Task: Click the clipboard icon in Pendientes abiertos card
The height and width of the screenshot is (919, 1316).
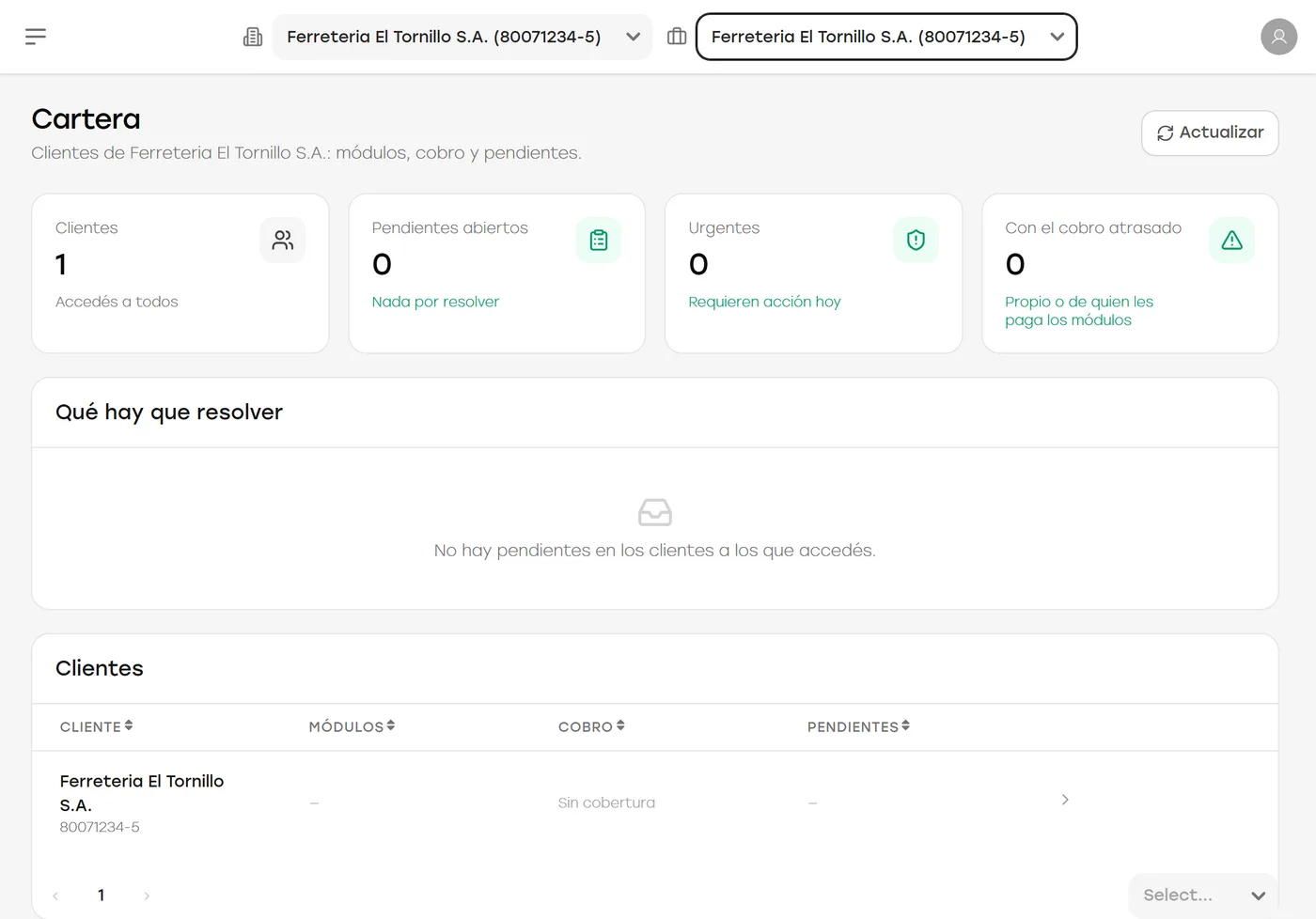Action: 599,241
